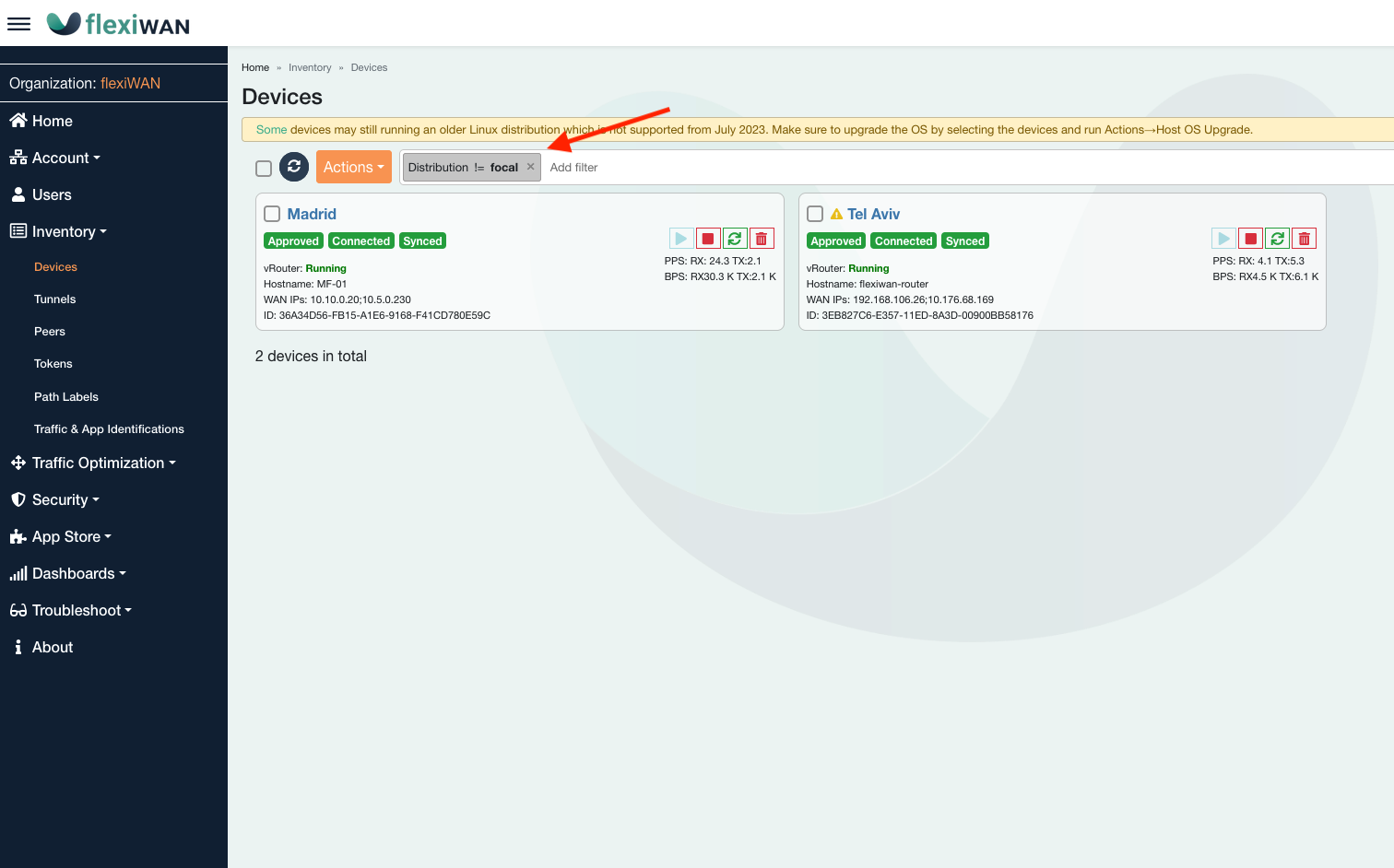The width and height of the screenshot is (1394, 868).
Task: Delete the Tel Aviv device
Action: click(1304, 239)
